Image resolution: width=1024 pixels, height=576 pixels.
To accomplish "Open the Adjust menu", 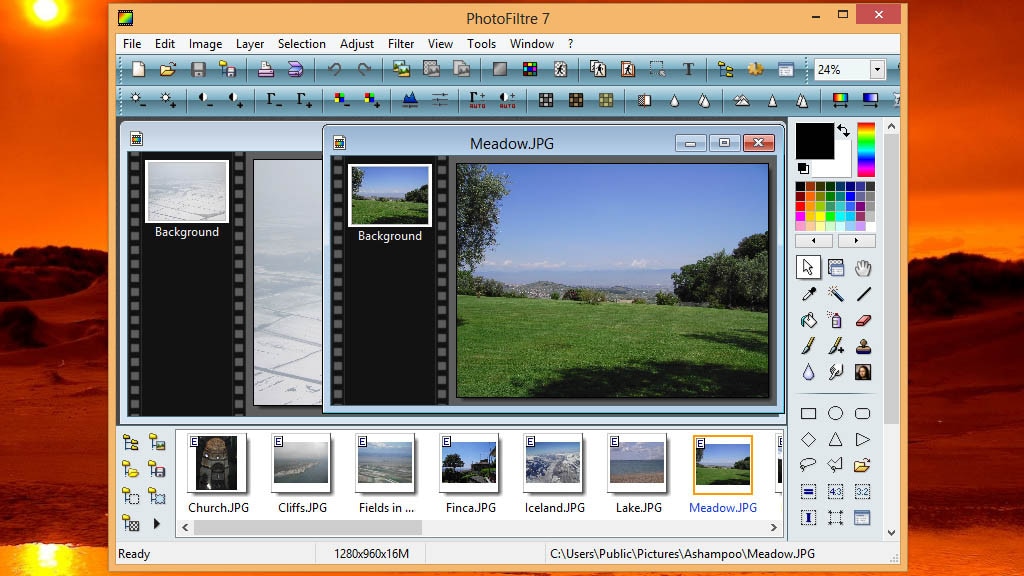I will 357,44.
